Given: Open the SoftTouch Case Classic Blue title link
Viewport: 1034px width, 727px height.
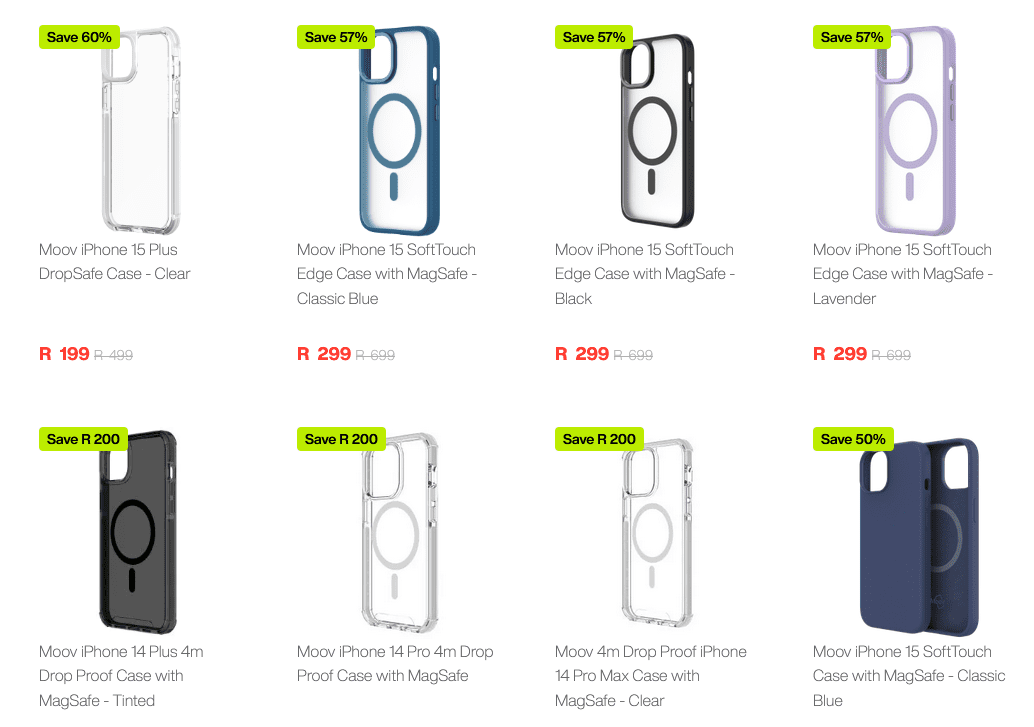Looking at the screenshot, I should tap(909, 676).
